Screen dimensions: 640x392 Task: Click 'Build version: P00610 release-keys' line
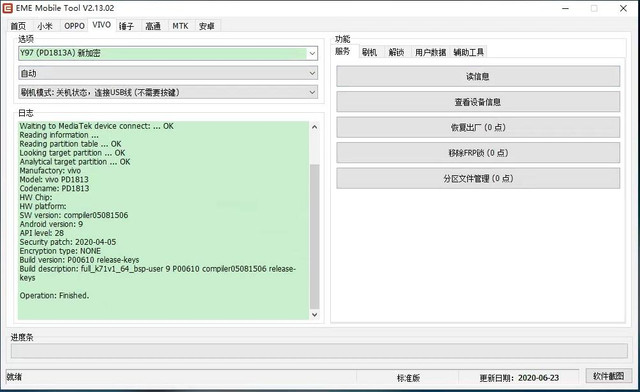click(x=79, y=260)
